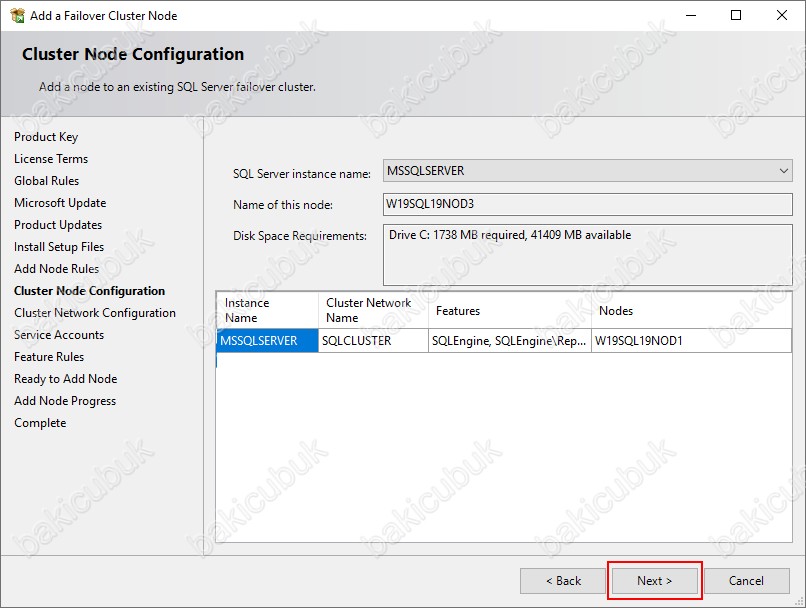Click the Disk Space Requirements box
The height and width of the screenshot is (608, 806).
pos(588,255)
